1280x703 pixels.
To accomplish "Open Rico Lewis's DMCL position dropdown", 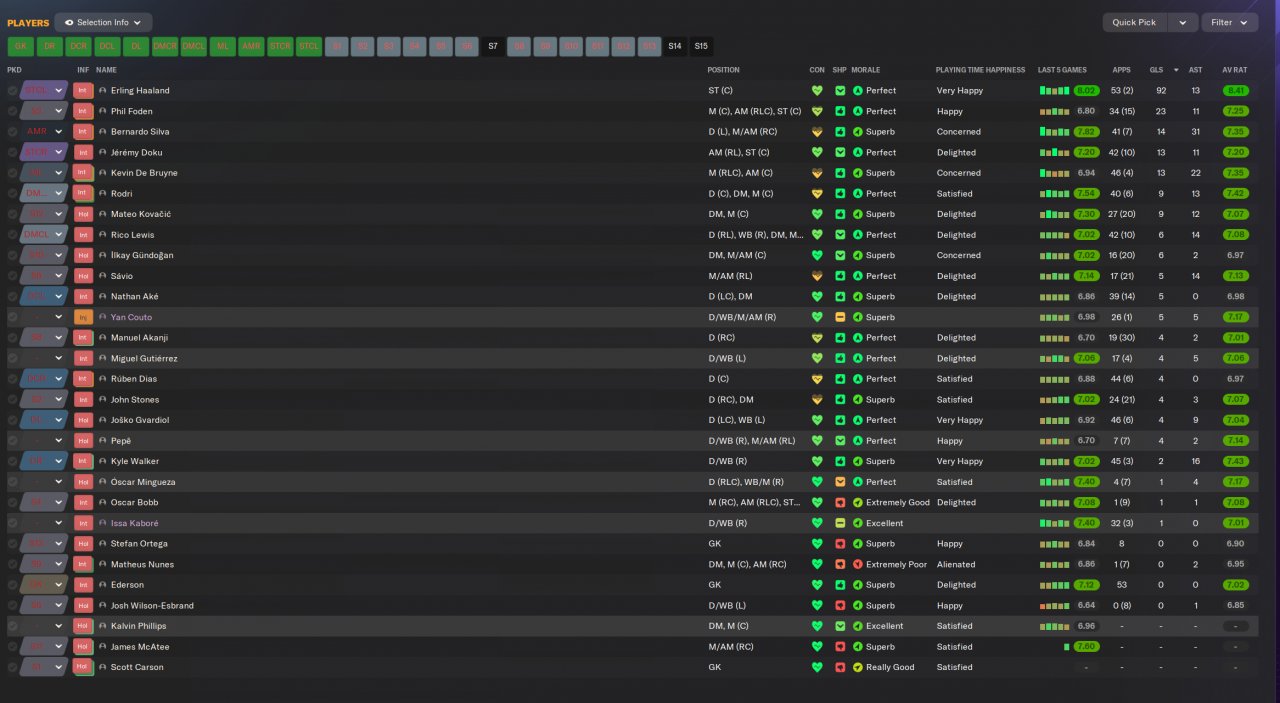I will click(44, 235).
